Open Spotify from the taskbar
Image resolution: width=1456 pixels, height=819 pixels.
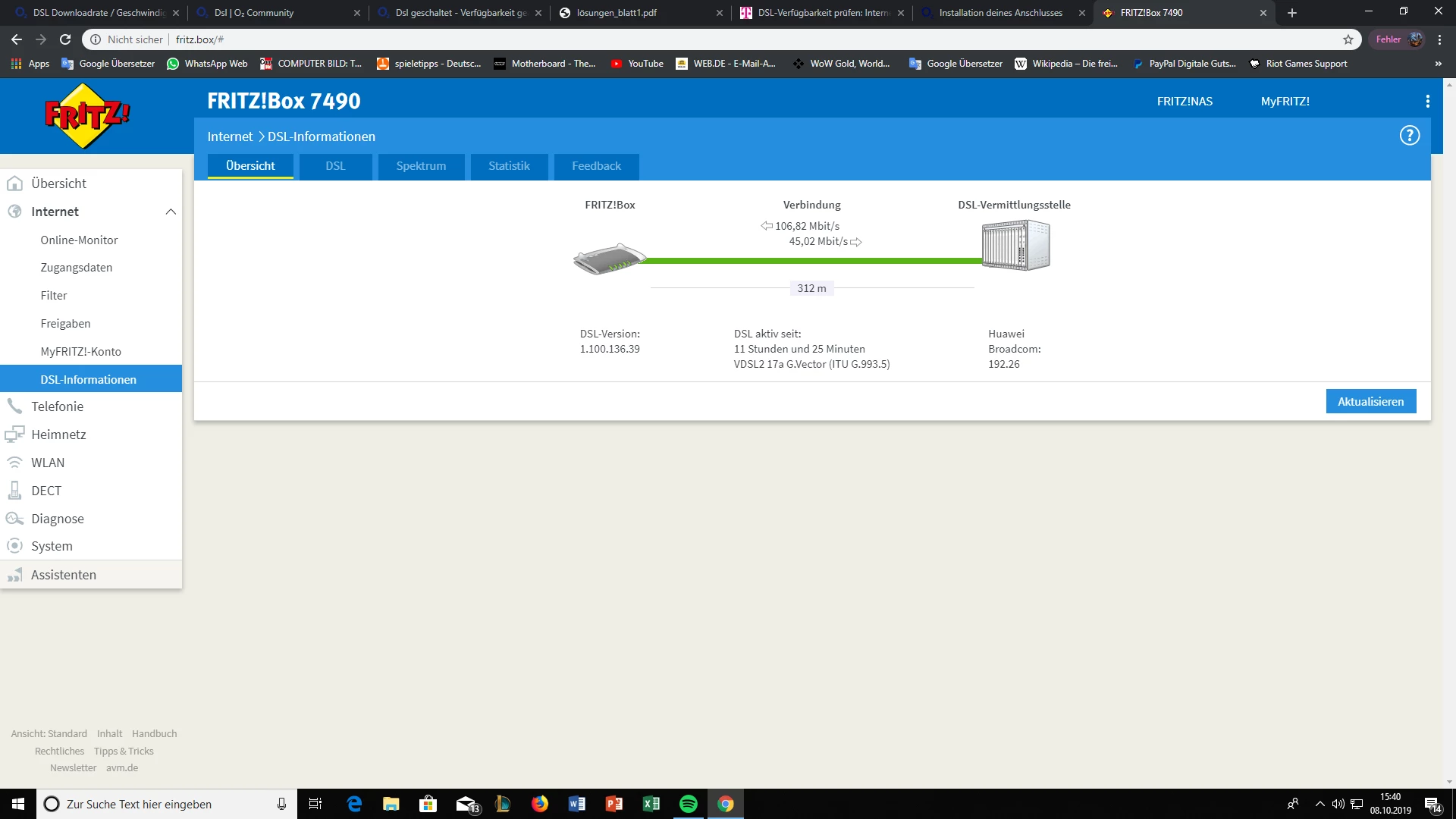(x=688, y=804)
